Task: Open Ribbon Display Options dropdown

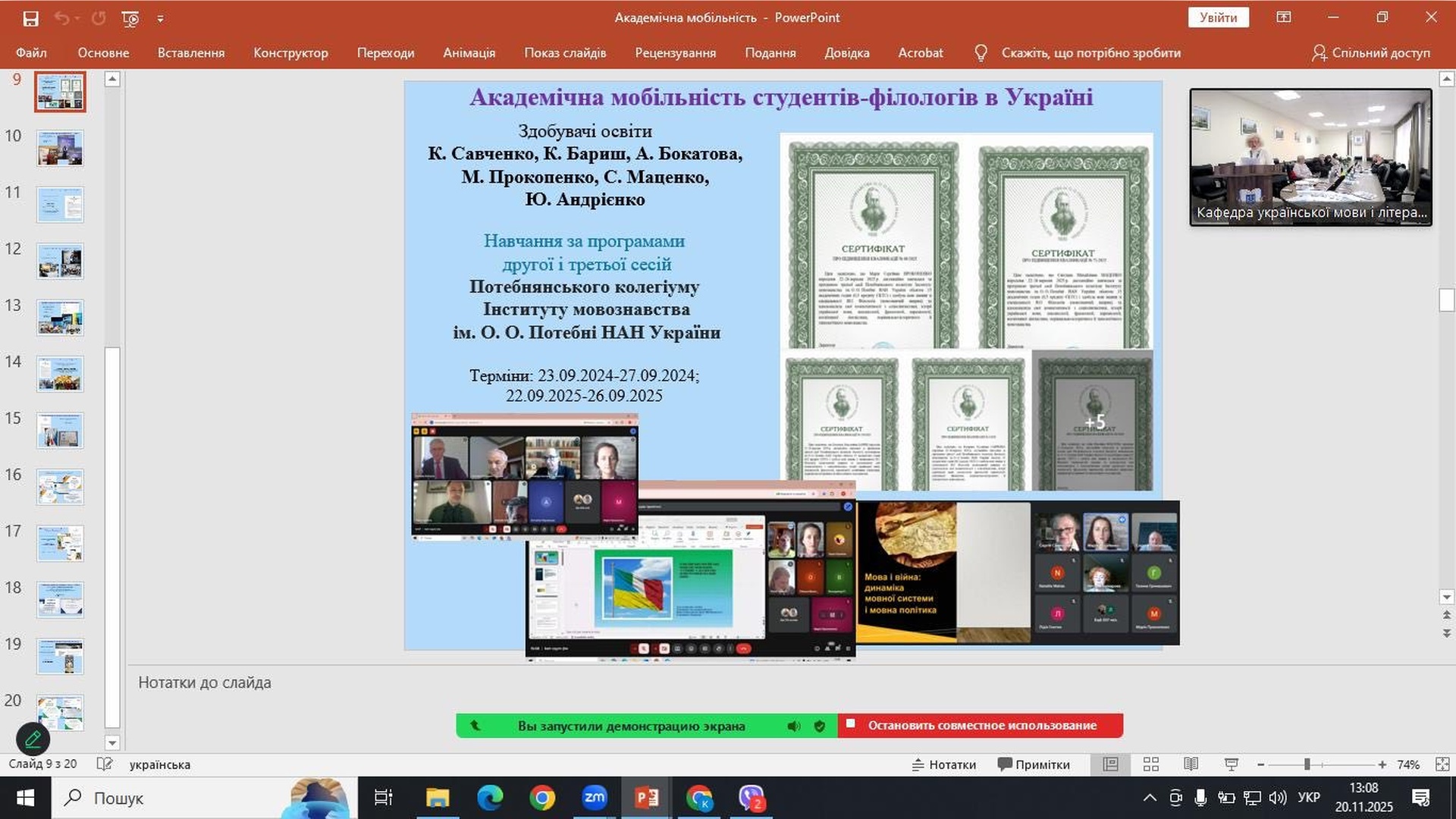Action: coord(1283,17)
